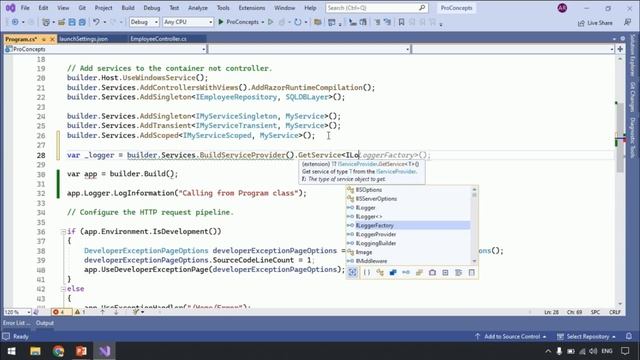This screenshot has height=360, width=640.
Task: Pin the Program.cs tab
Action: [44, 39]
